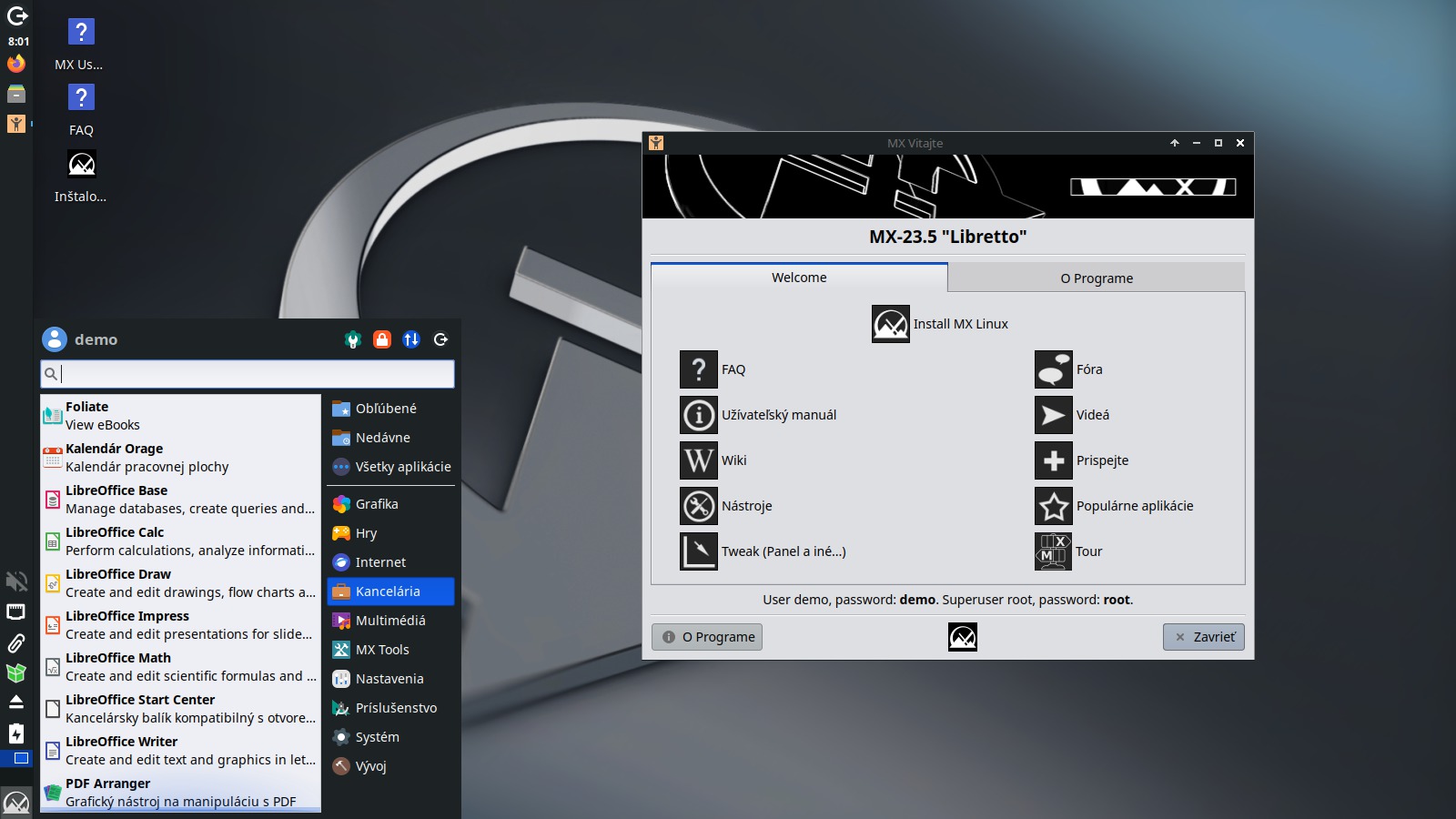Select the Kancelária category
Screen dimensions: 1456x819
tap(391, 591)
